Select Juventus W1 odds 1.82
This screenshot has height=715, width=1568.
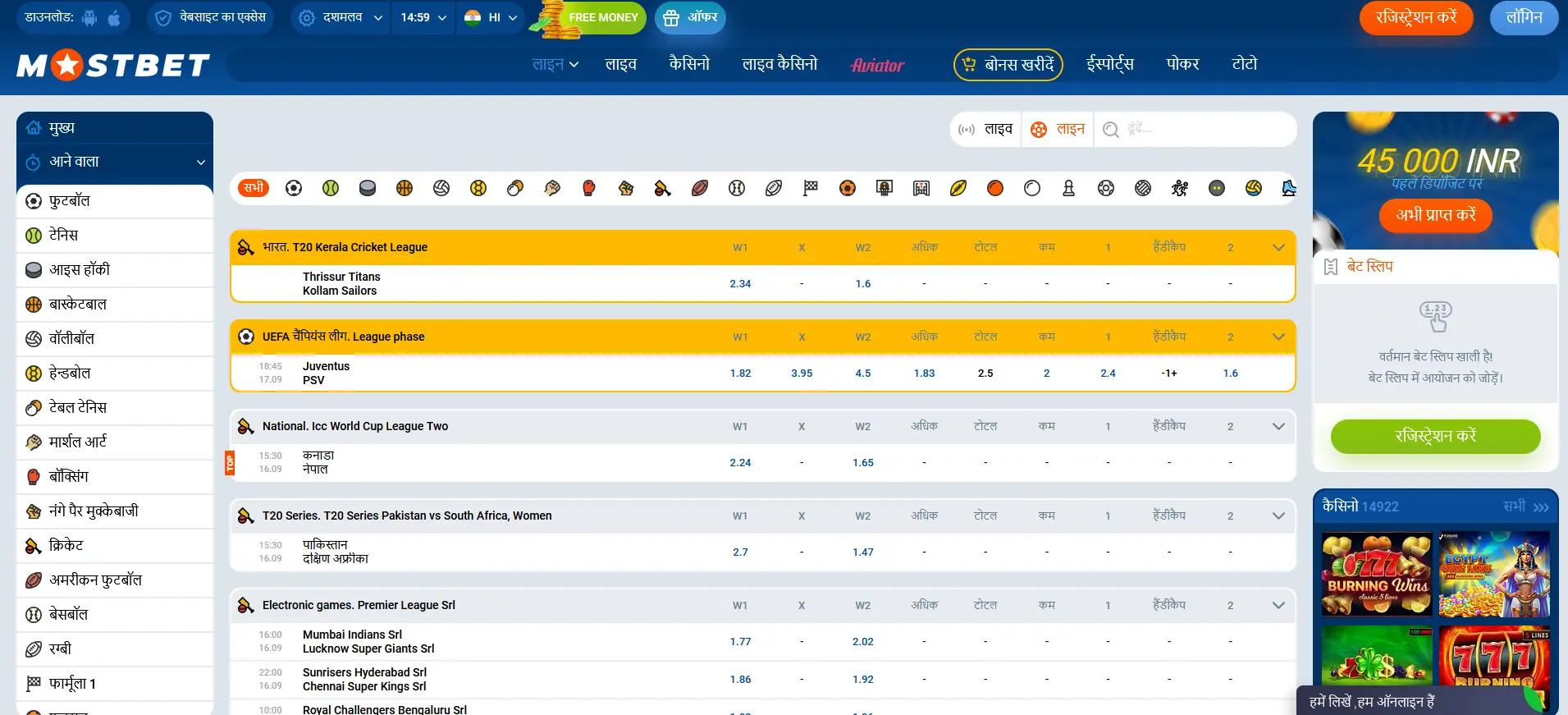click(740, 374)
